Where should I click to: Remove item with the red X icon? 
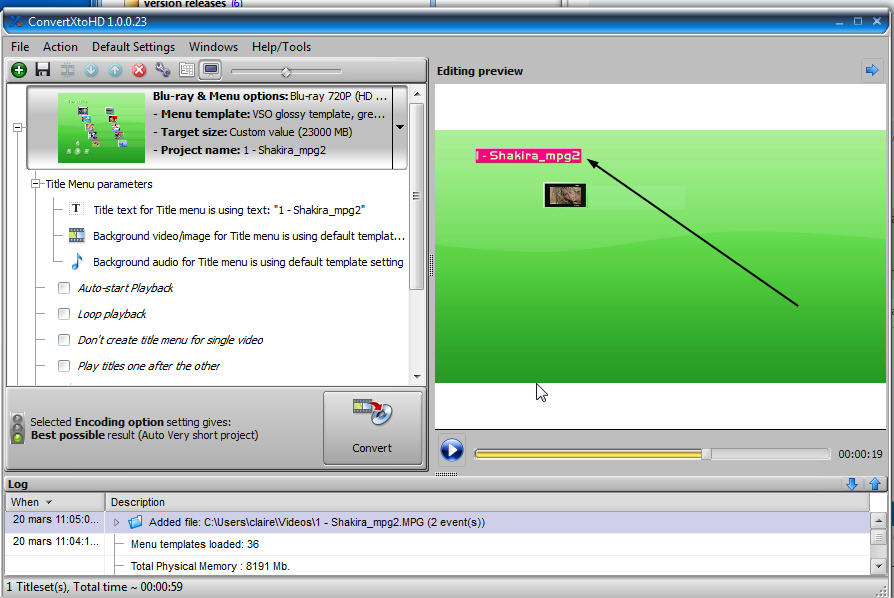(139, 70)
